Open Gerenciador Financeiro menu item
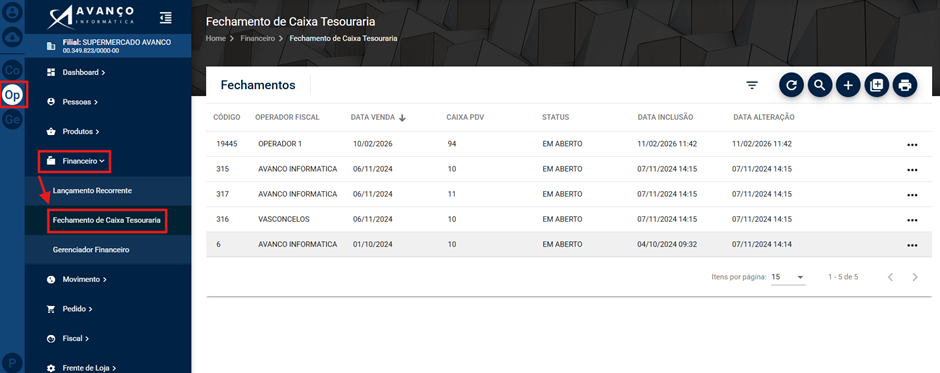 tap(91, 249)
